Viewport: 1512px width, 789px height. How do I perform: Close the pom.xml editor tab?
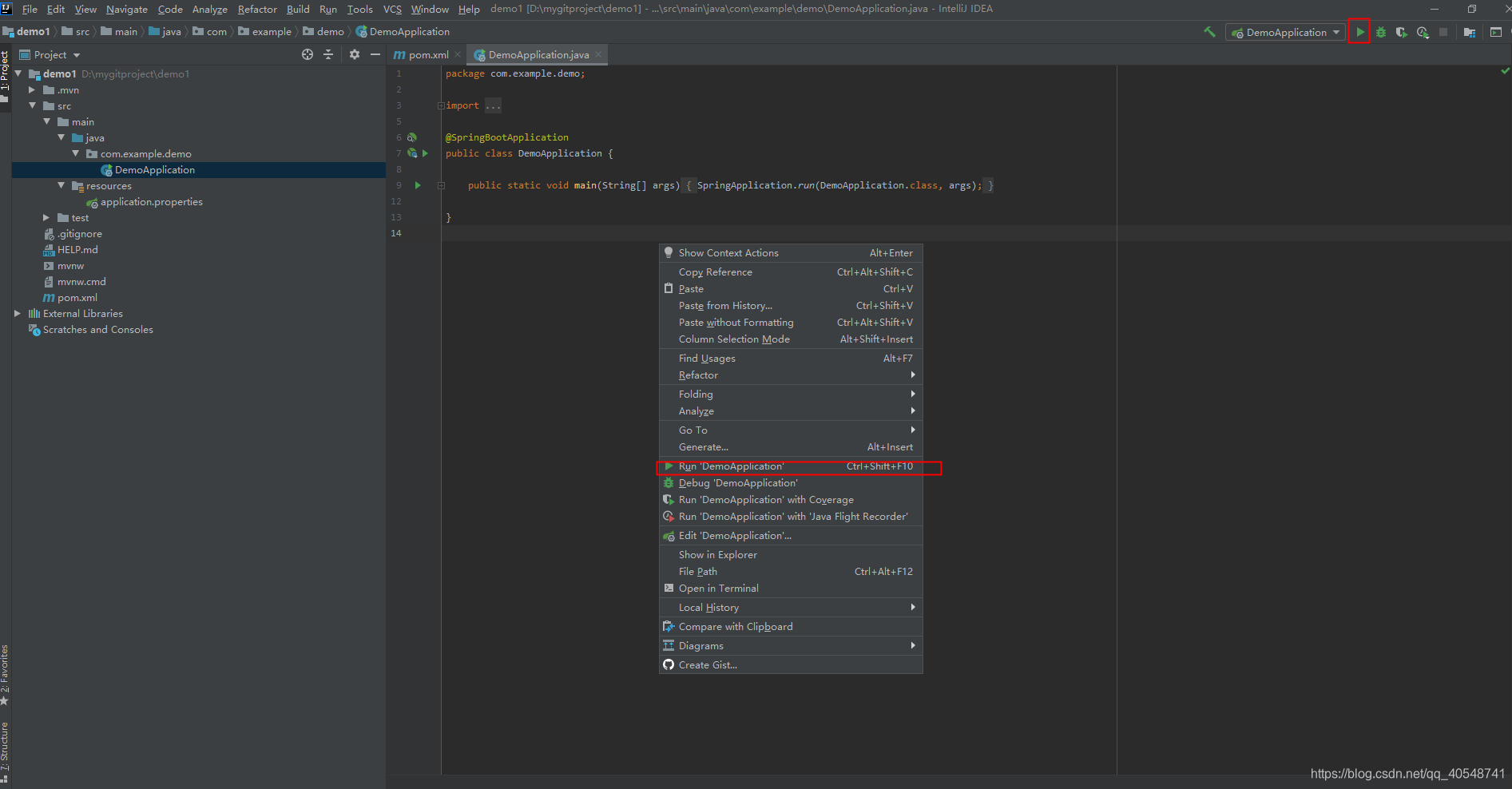point(458,54)
